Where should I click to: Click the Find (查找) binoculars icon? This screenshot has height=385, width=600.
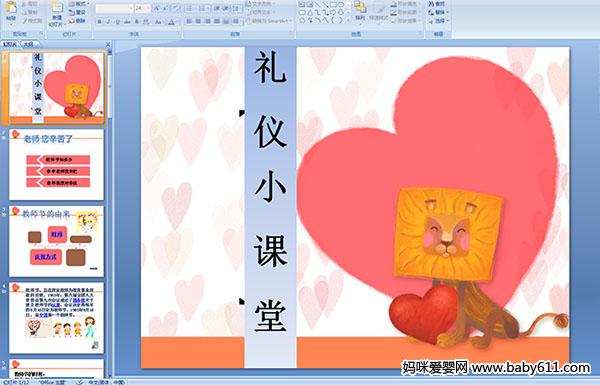(432, 4)
